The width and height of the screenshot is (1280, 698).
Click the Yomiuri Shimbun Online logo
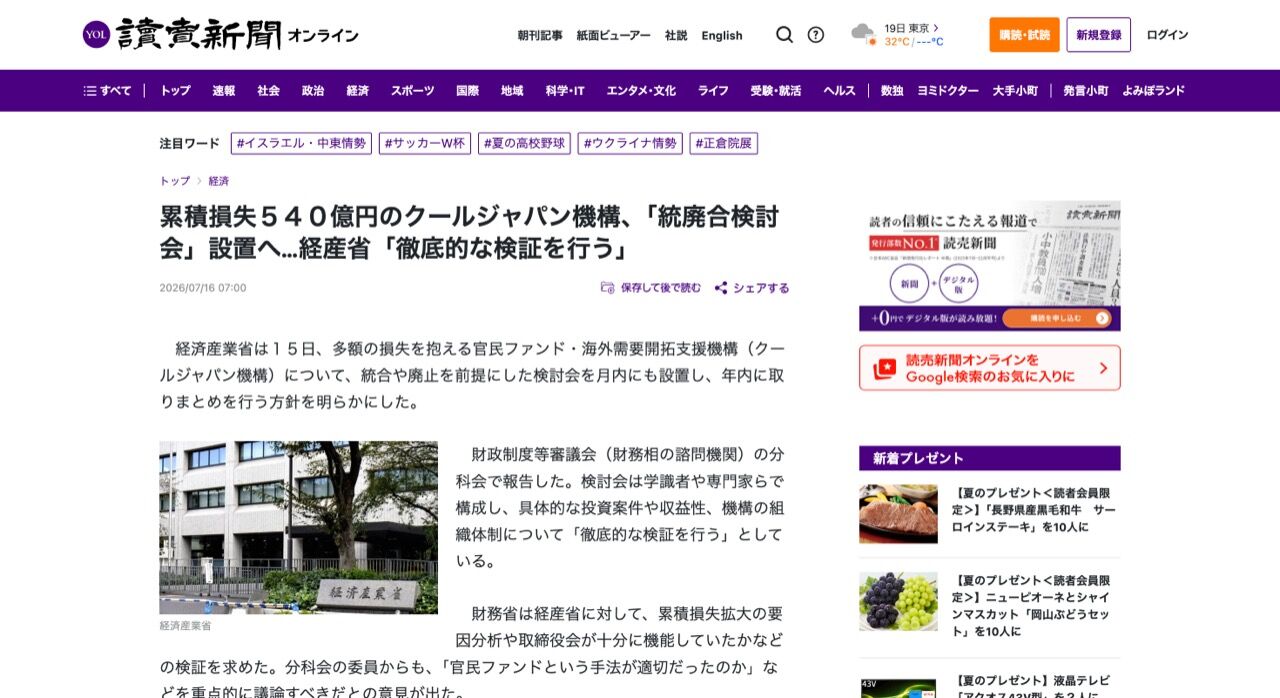220,35
